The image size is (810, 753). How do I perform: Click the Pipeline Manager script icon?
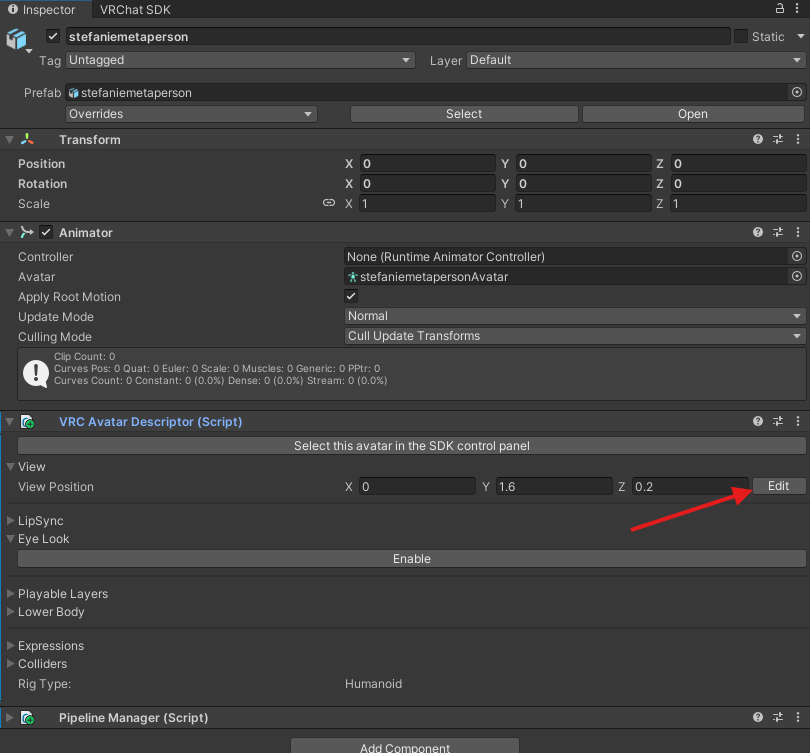coord(28,718)
